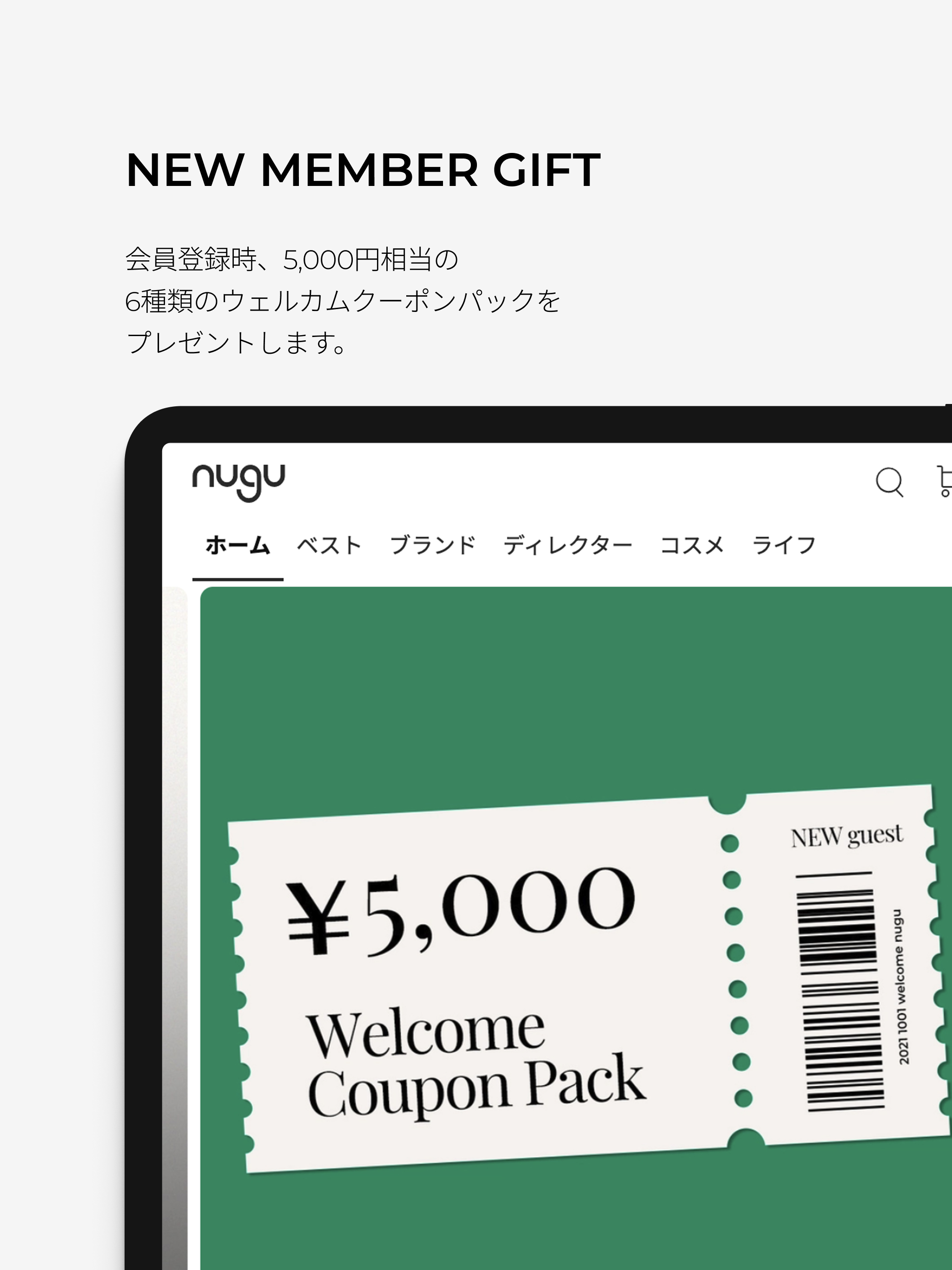
Task: Tap the active underline below ホーム
Action: click(238, 579)
